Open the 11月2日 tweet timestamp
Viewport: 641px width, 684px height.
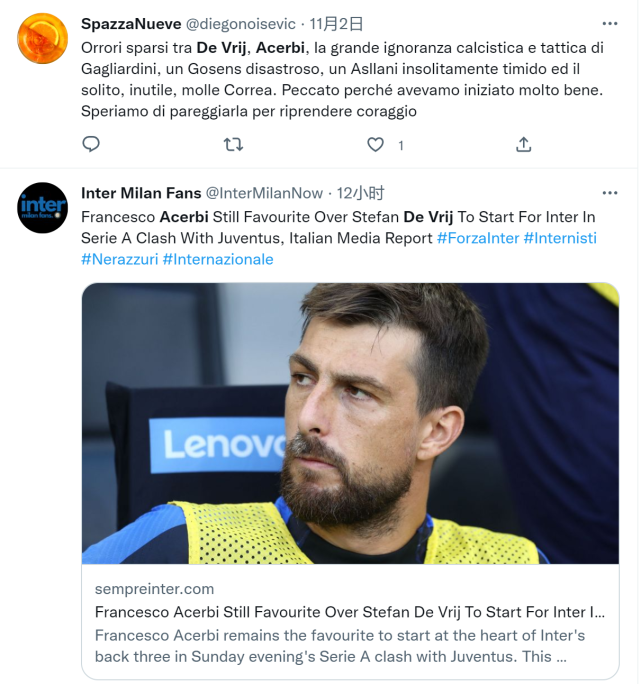tap(336, 24)
